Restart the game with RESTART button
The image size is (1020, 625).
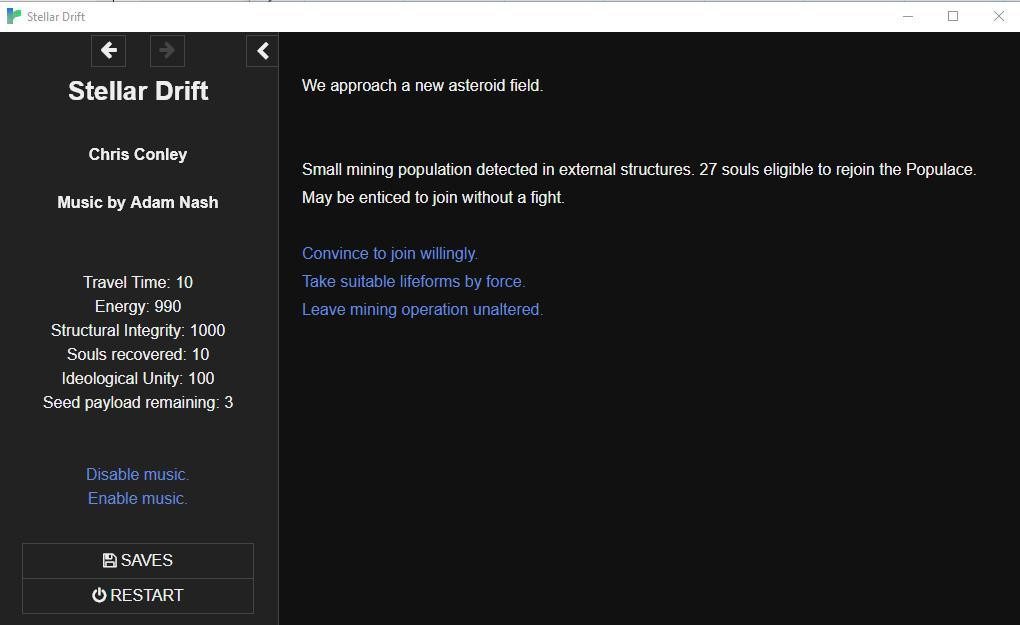pos(138,595)
